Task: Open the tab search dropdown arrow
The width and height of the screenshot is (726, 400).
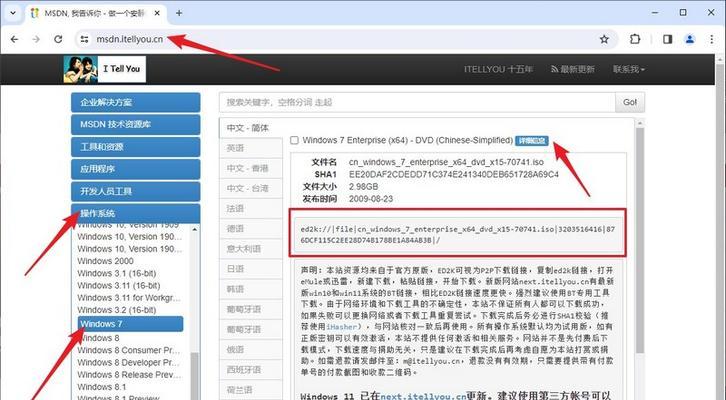Action: (x=13, y=13)
